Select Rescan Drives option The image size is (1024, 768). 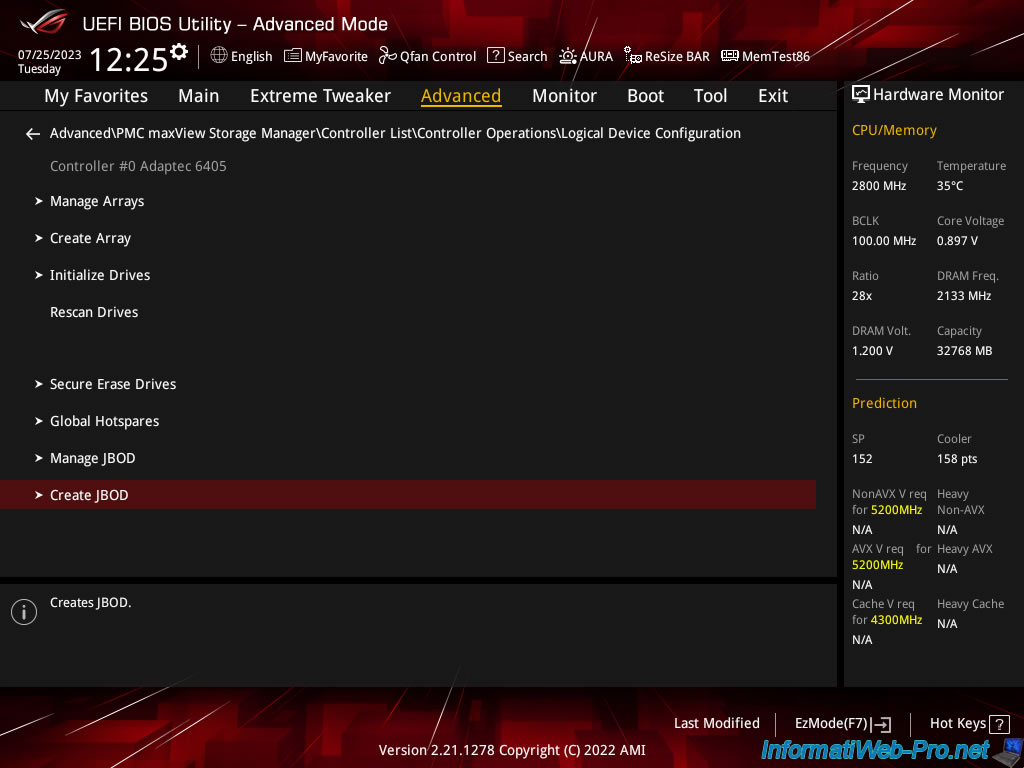coord(94,312)
